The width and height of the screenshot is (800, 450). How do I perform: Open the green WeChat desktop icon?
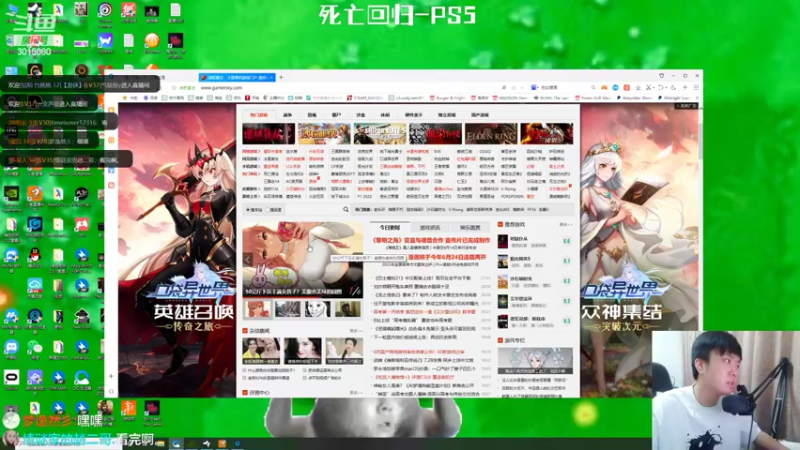coord(35,348)
